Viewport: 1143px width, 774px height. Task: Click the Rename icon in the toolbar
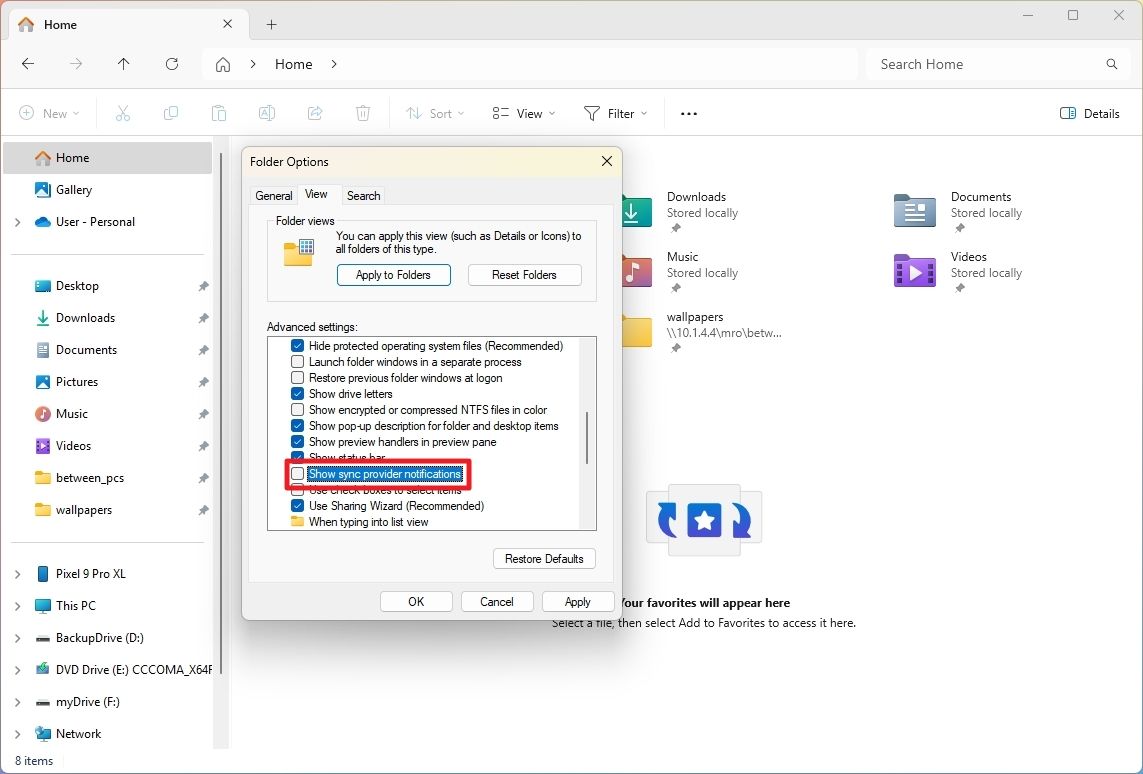point(266,113)
